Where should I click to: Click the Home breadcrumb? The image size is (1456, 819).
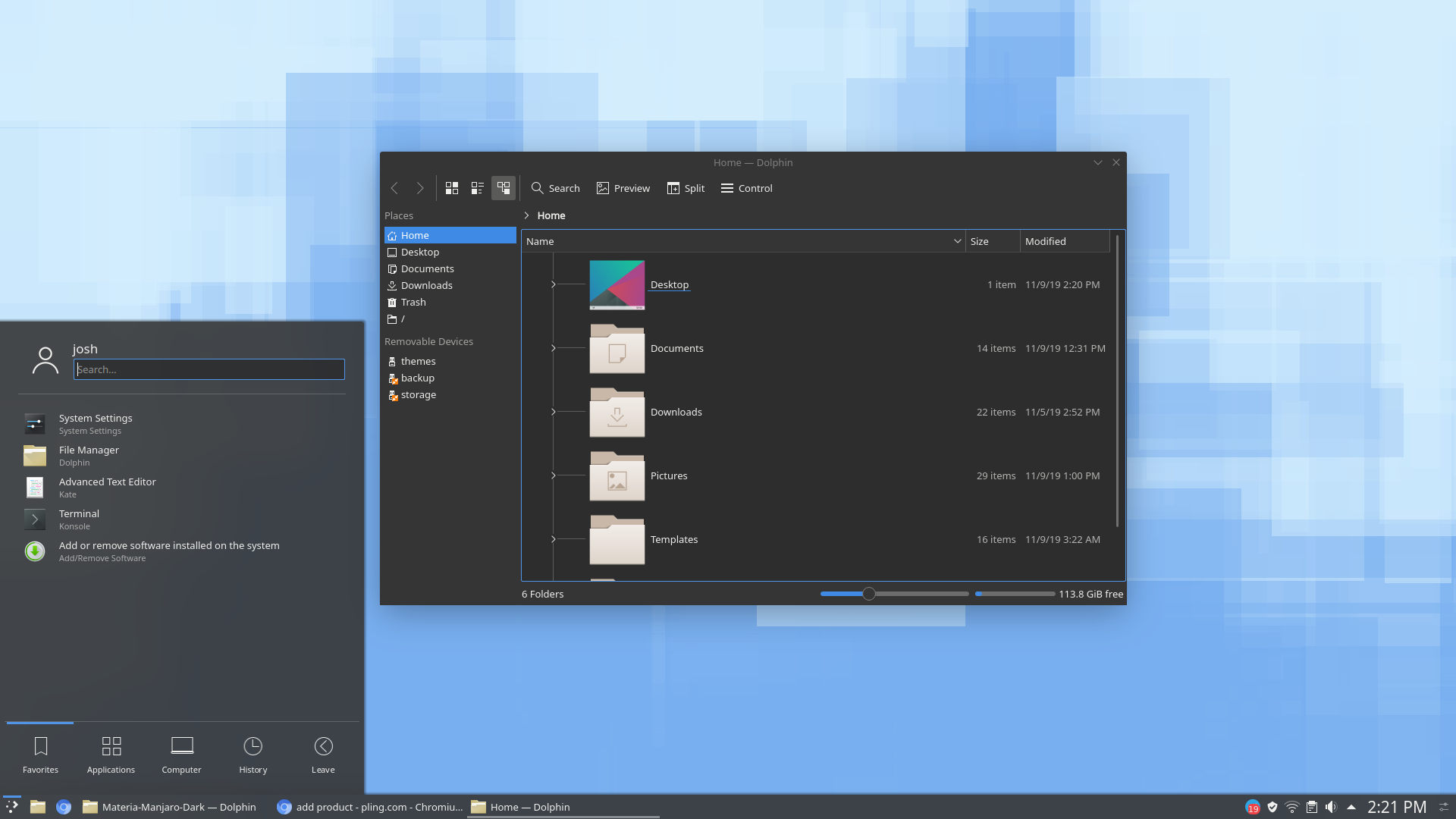coord(551,215)
